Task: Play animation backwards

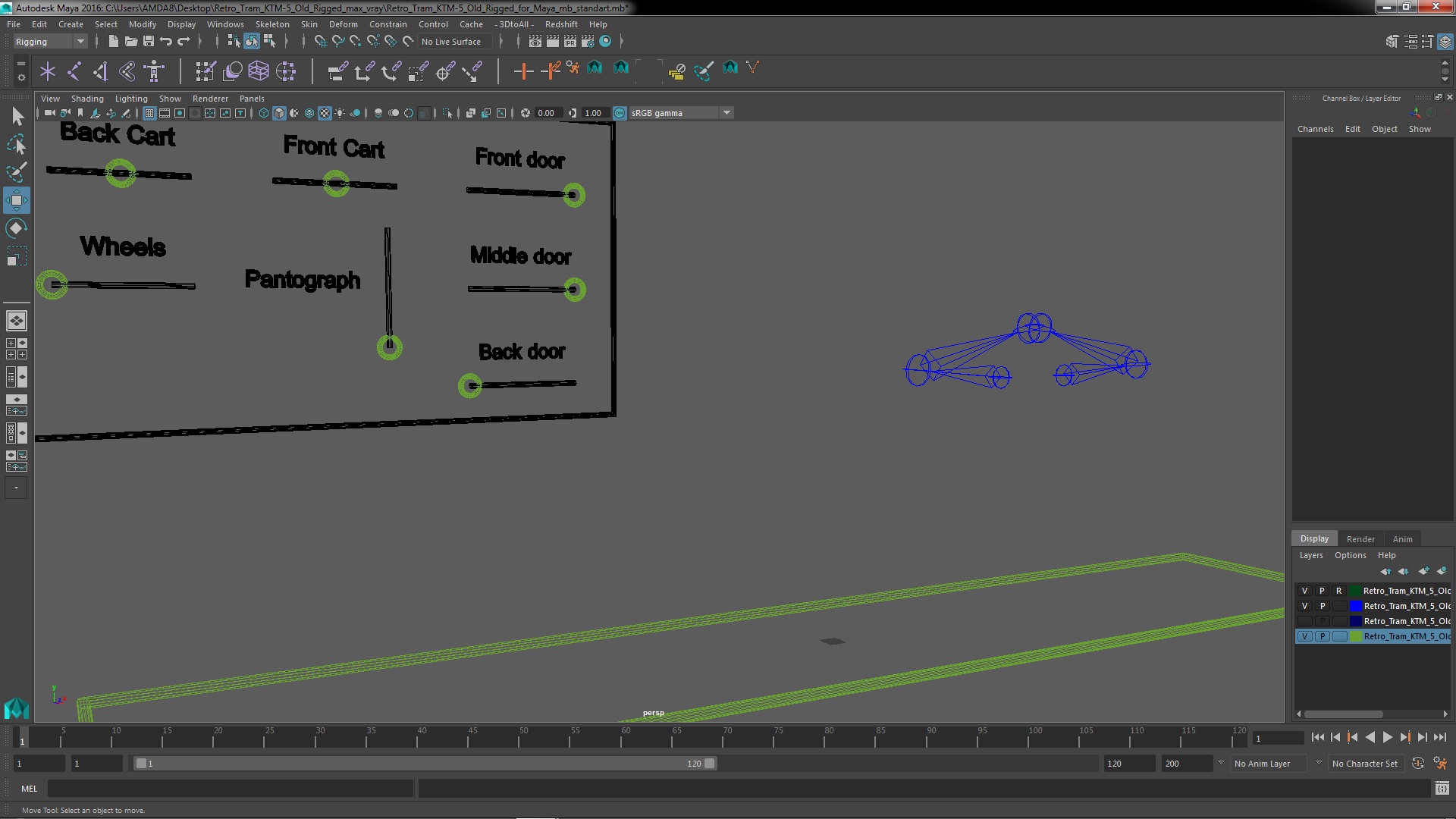Action: [1370, 737]
